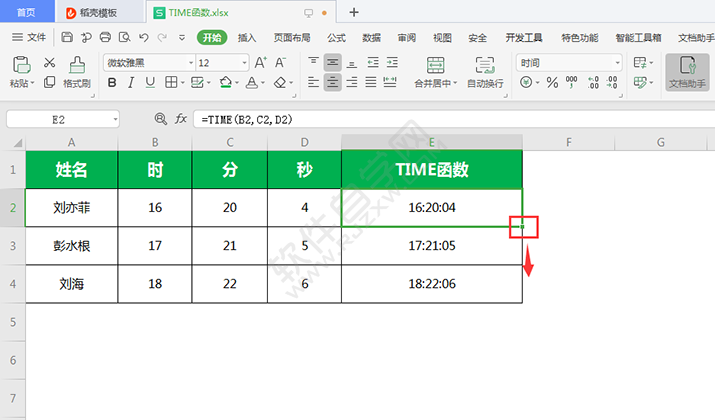Justify text in cell
The image size is (715, 420).
(x=371, y=83)
